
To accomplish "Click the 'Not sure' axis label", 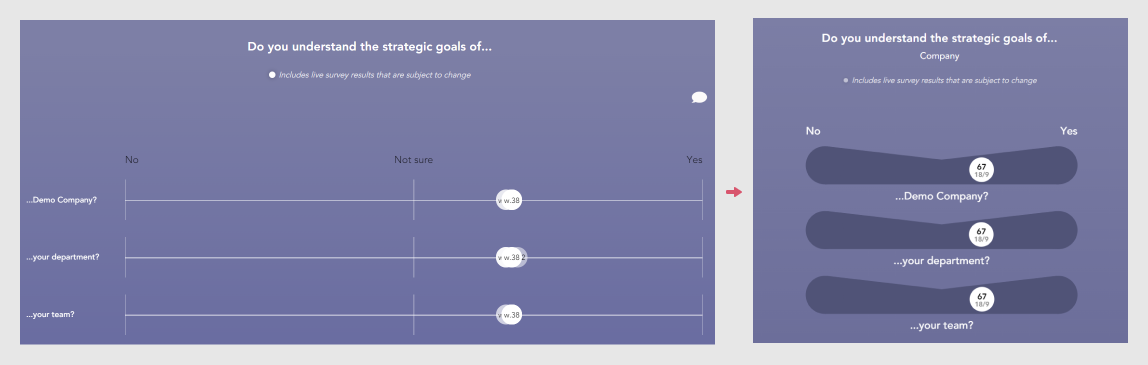I will [414, 159].
